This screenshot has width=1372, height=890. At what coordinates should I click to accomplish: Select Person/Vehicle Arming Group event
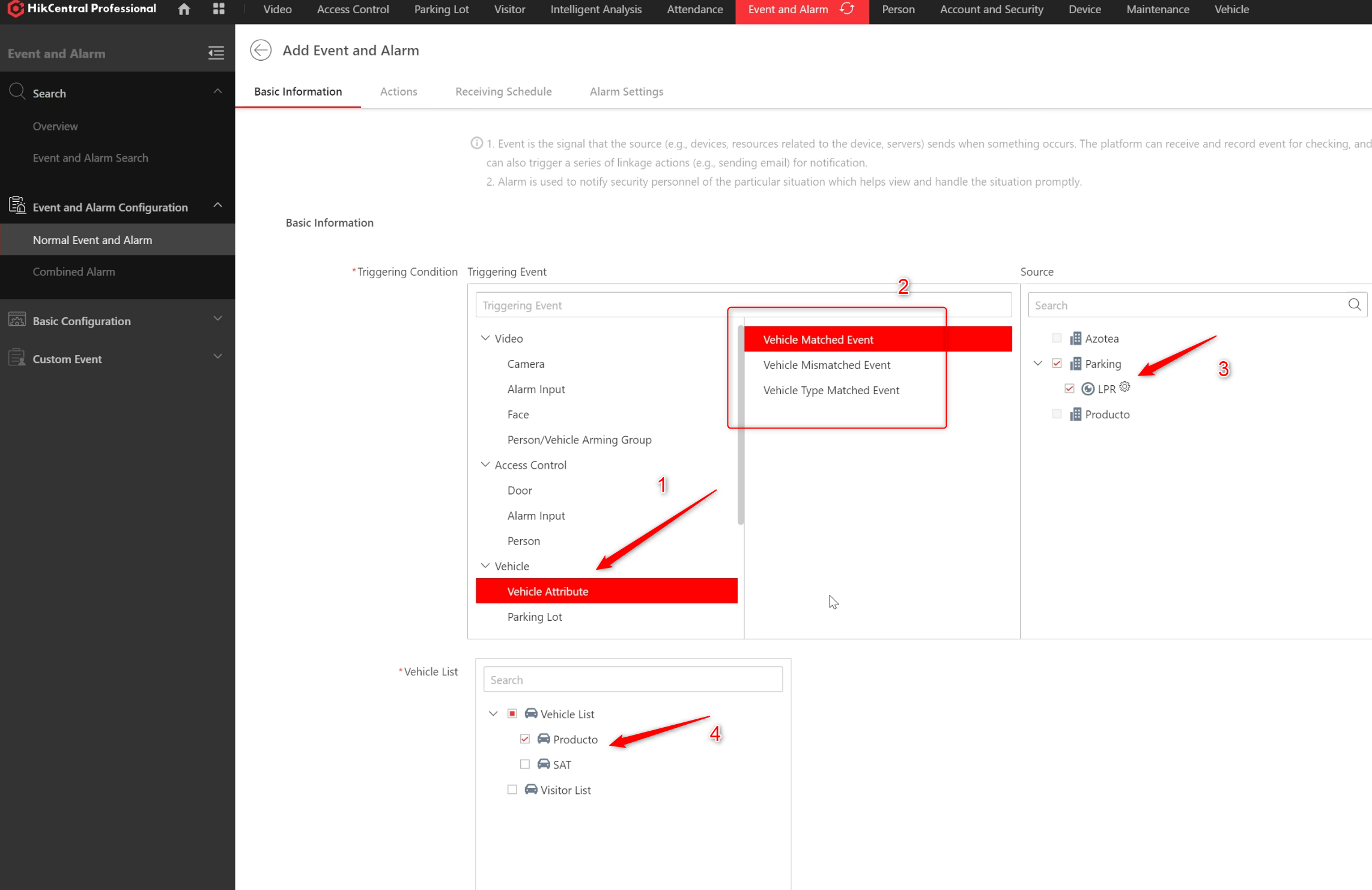[x=579, y=439]
